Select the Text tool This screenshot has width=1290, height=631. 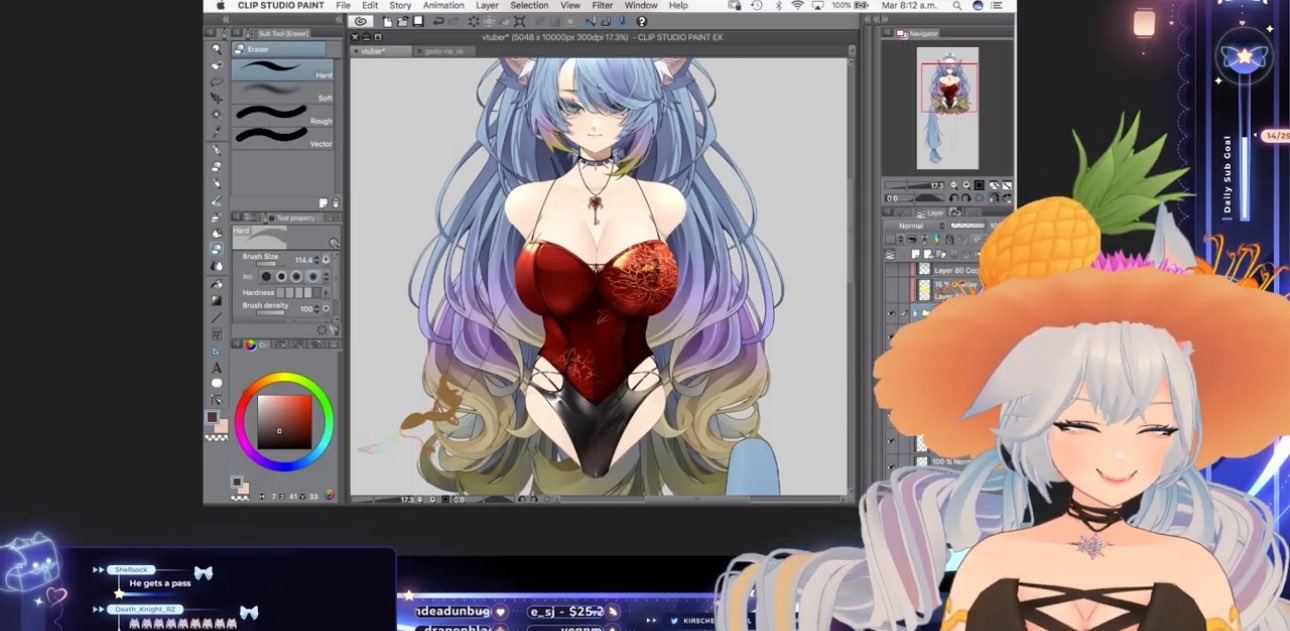click(216, 368)
